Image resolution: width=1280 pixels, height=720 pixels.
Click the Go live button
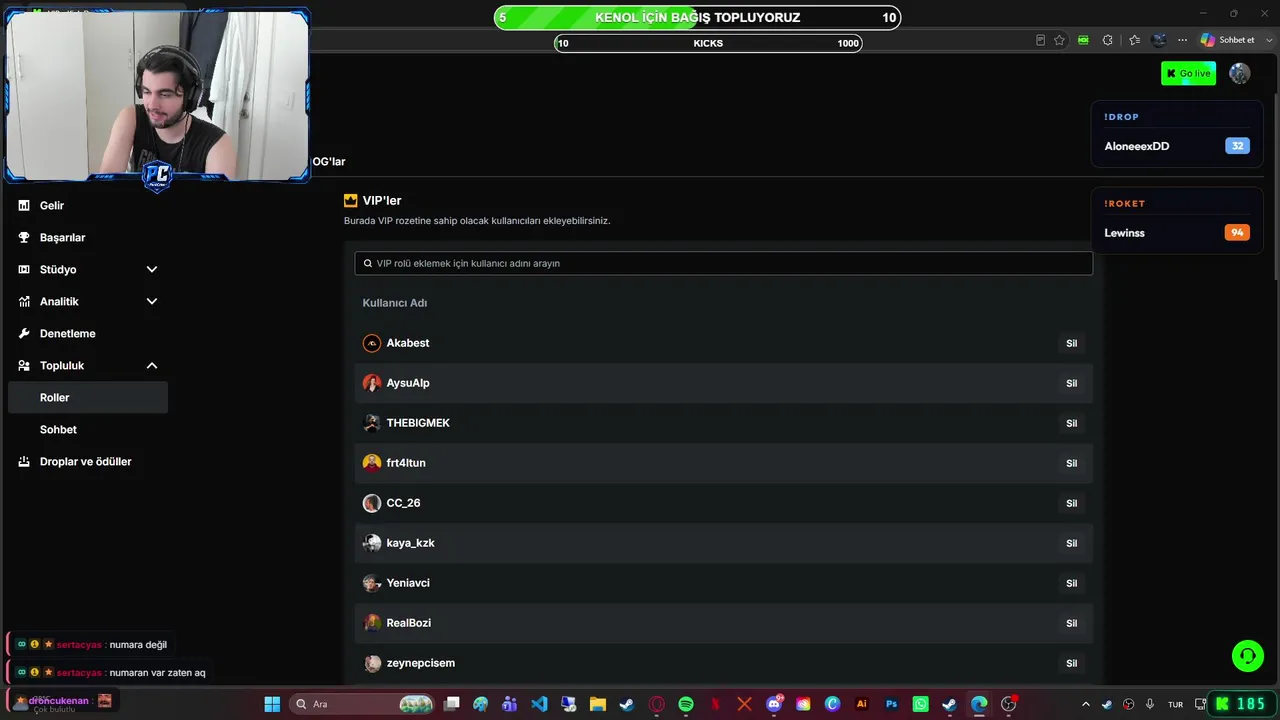click(1188, 73)
